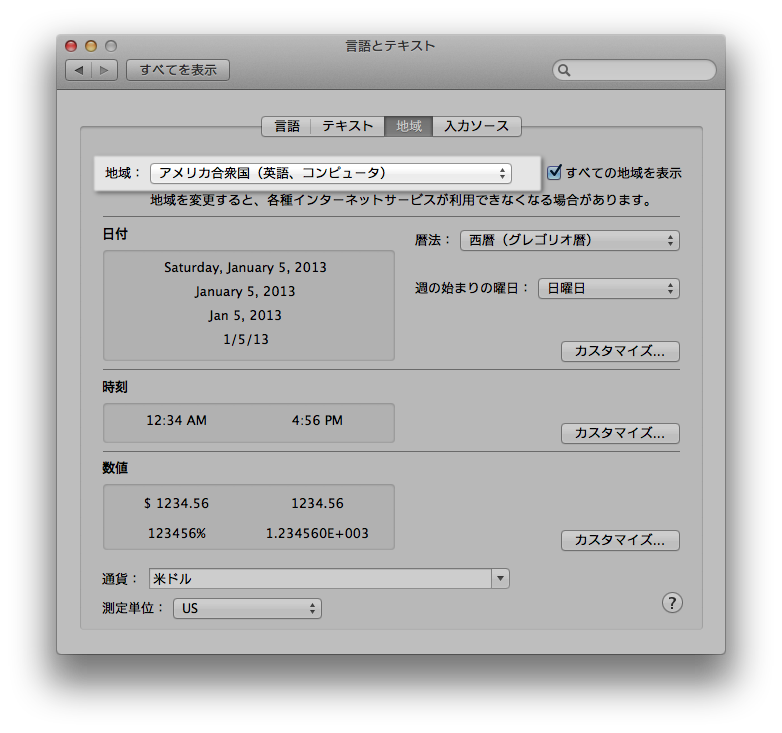The image size is (782, 733).
Task: Click the すべてを表示 button
Action: 178,70
